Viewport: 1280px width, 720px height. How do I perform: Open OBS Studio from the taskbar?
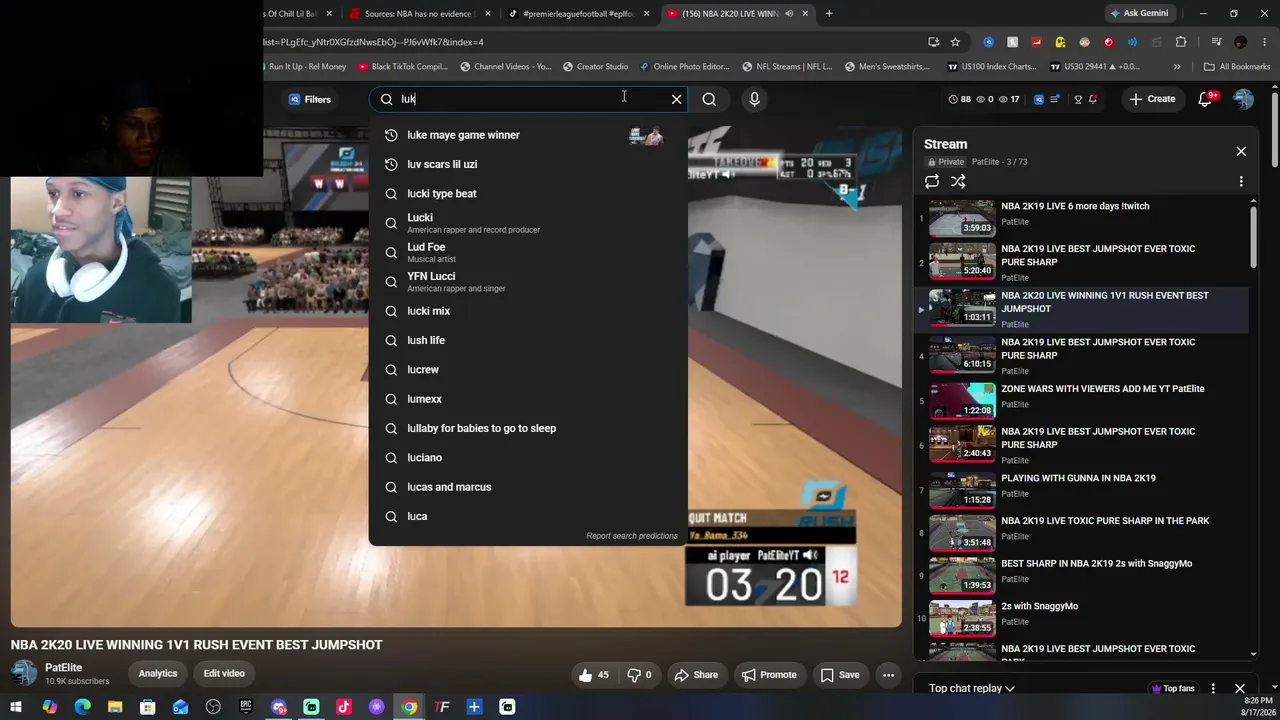click(213, 707)
